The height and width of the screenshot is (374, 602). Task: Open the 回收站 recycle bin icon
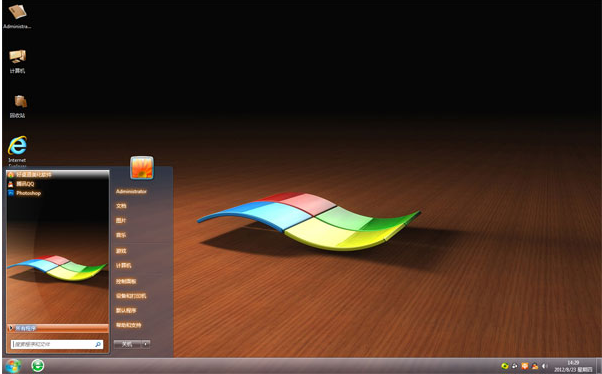(17, 106)
